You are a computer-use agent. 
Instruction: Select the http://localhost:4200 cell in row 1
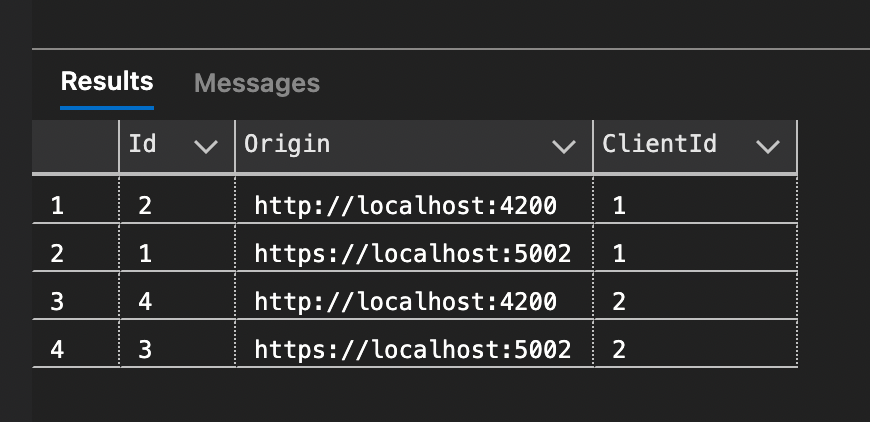coord(405,206)
